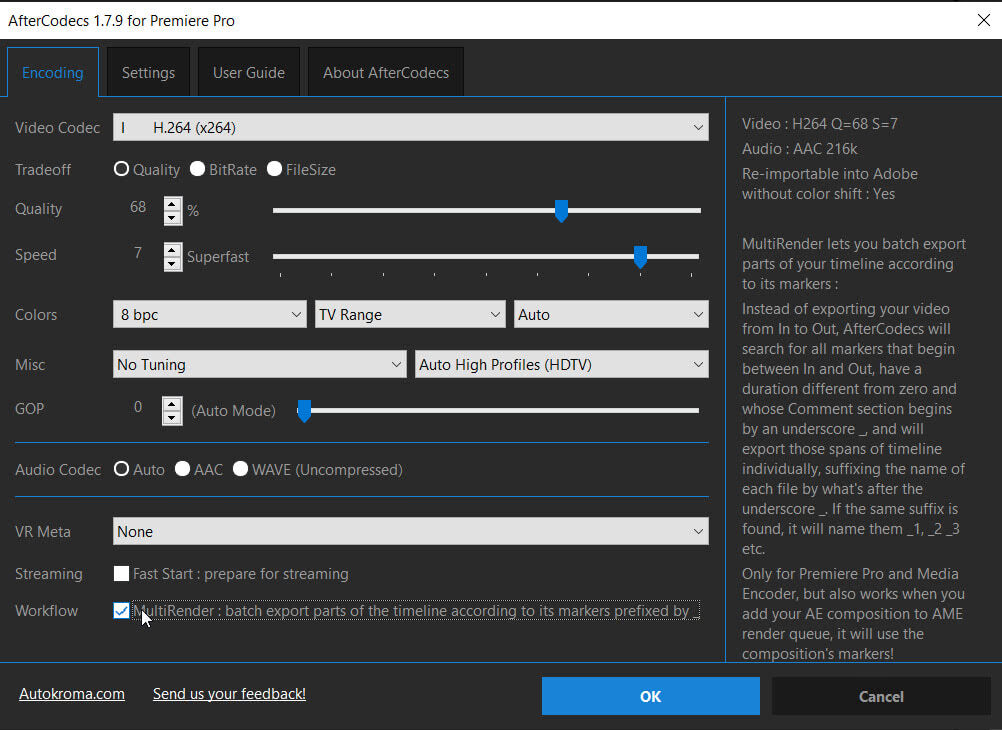
Task: Open the bit depth dropdown showing 8 bpc
Action: point(209,314)
